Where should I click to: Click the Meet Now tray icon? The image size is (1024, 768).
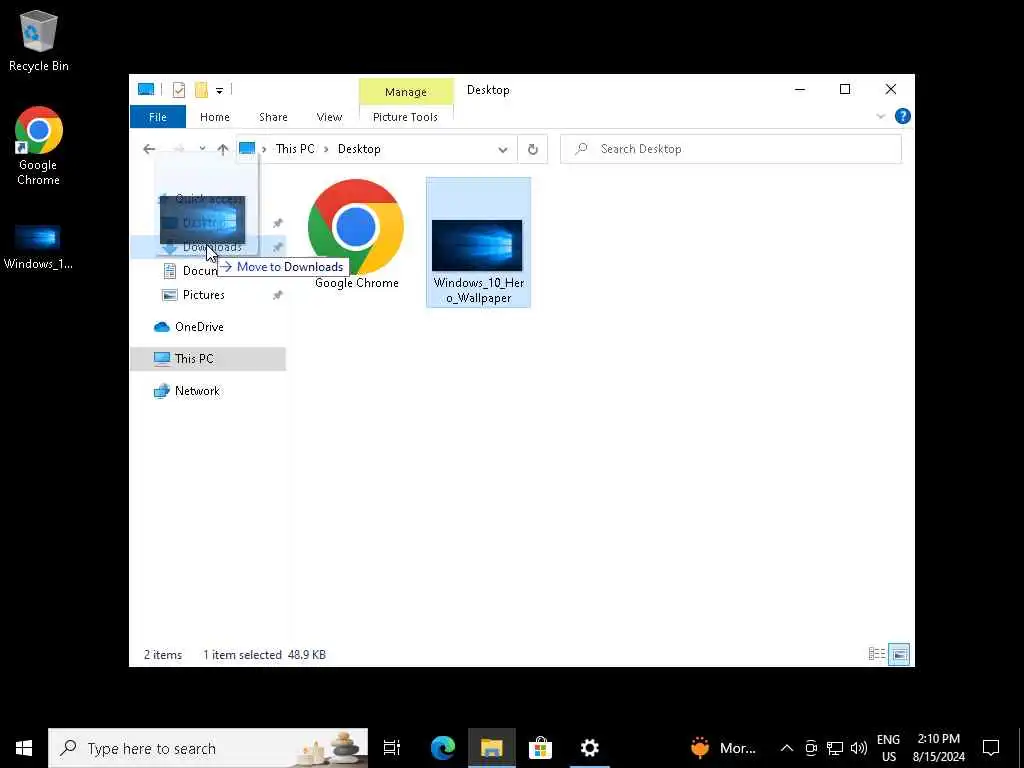810,748
